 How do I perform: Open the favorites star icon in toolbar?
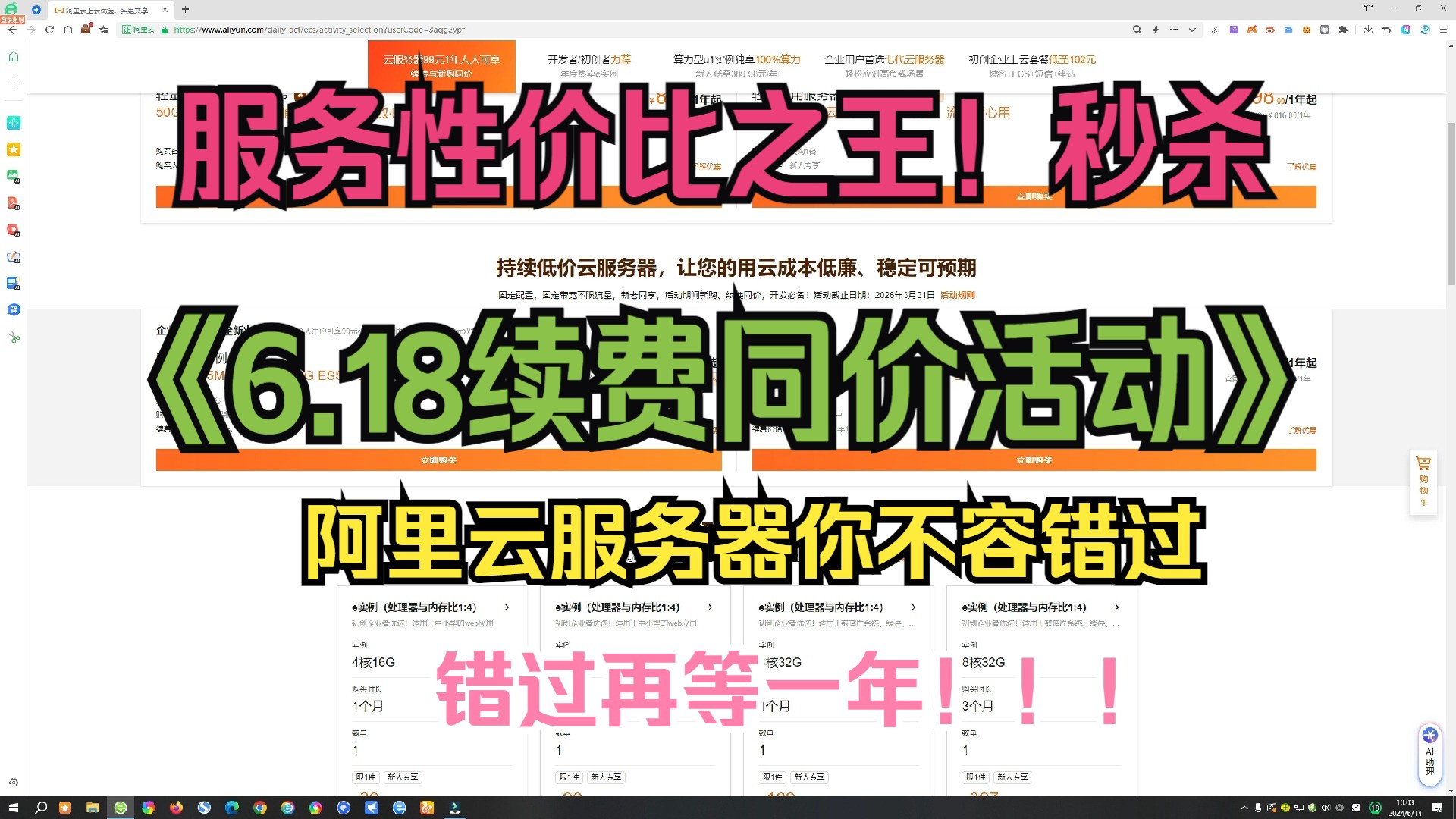[x=104, y=30]
